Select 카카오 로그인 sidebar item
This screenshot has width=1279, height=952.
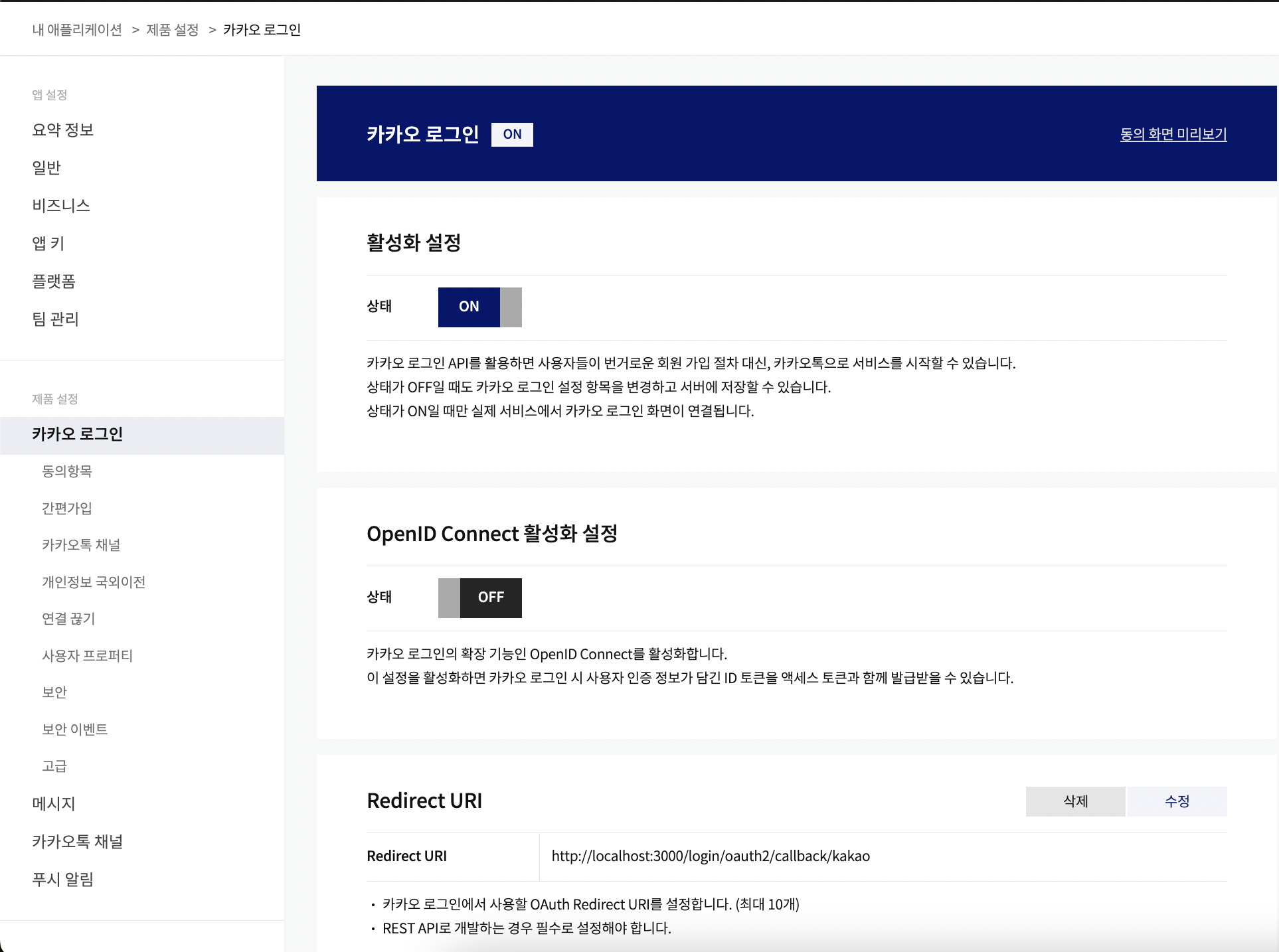pos(142,436)
